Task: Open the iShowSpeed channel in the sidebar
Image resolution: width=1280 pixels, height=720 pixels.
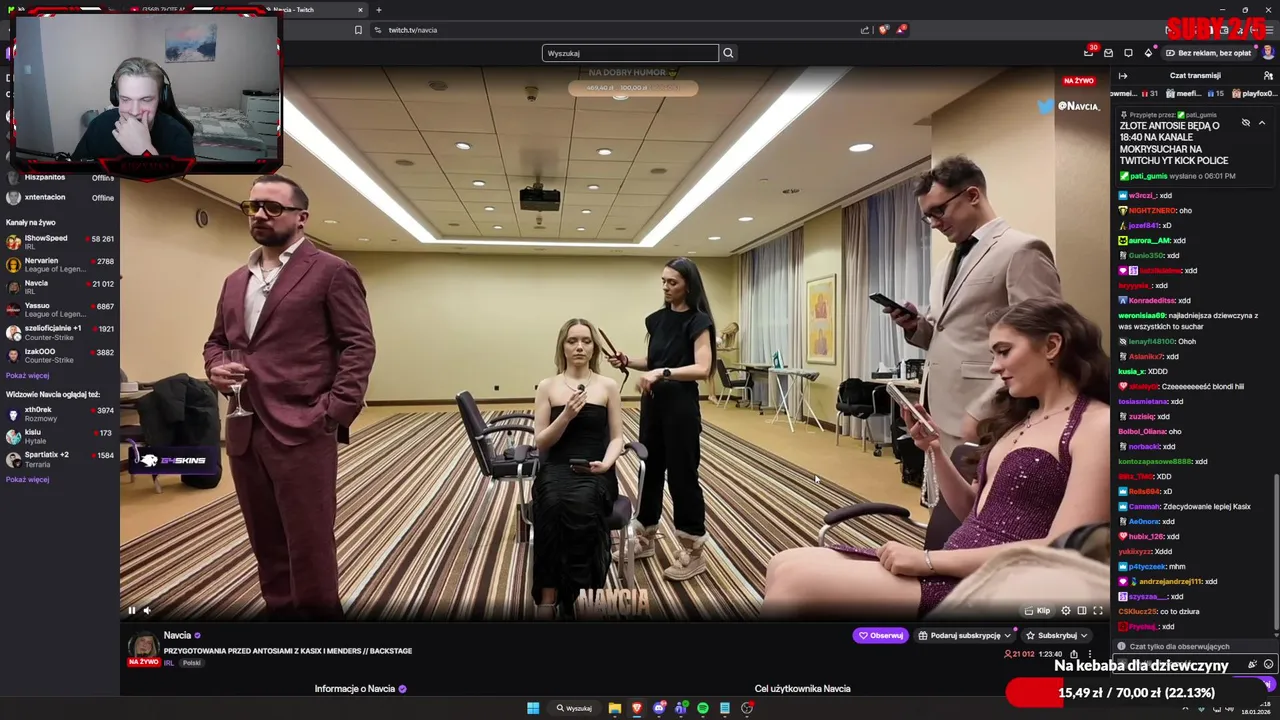Action: pos(60,242)
